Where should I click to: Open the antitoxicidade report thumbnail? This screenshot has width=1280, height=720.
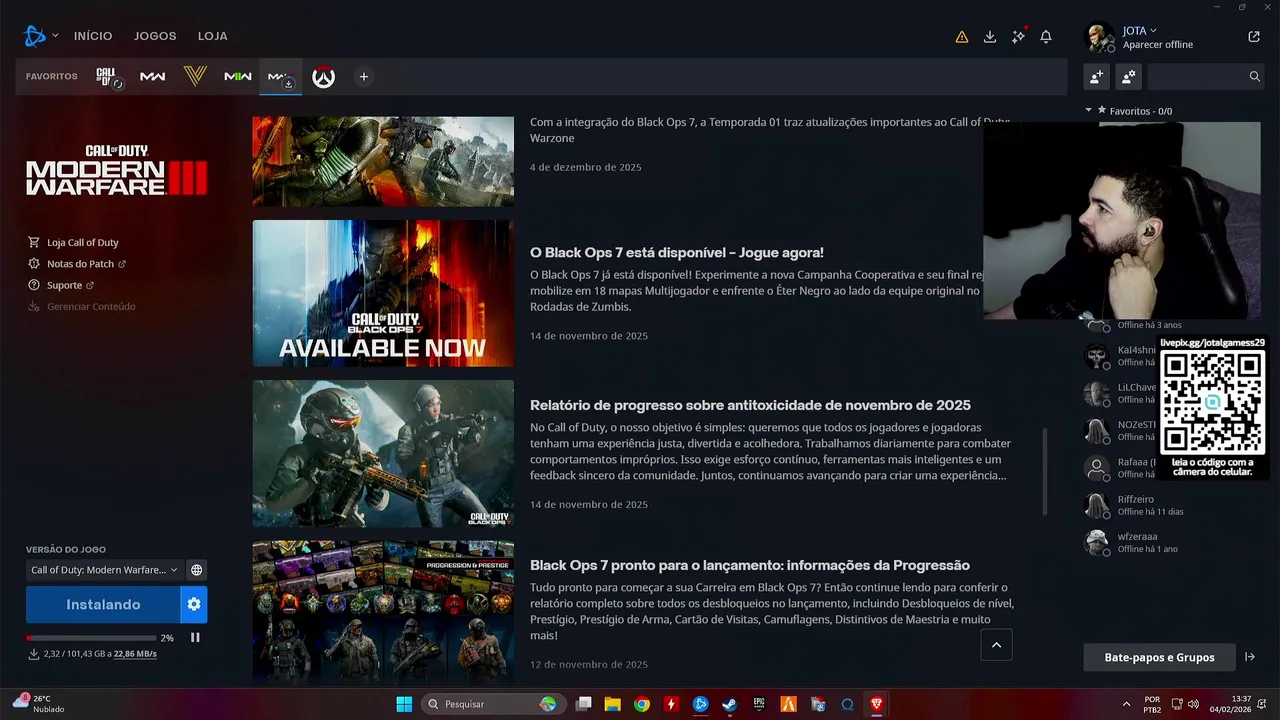click(x=383, y=453)
